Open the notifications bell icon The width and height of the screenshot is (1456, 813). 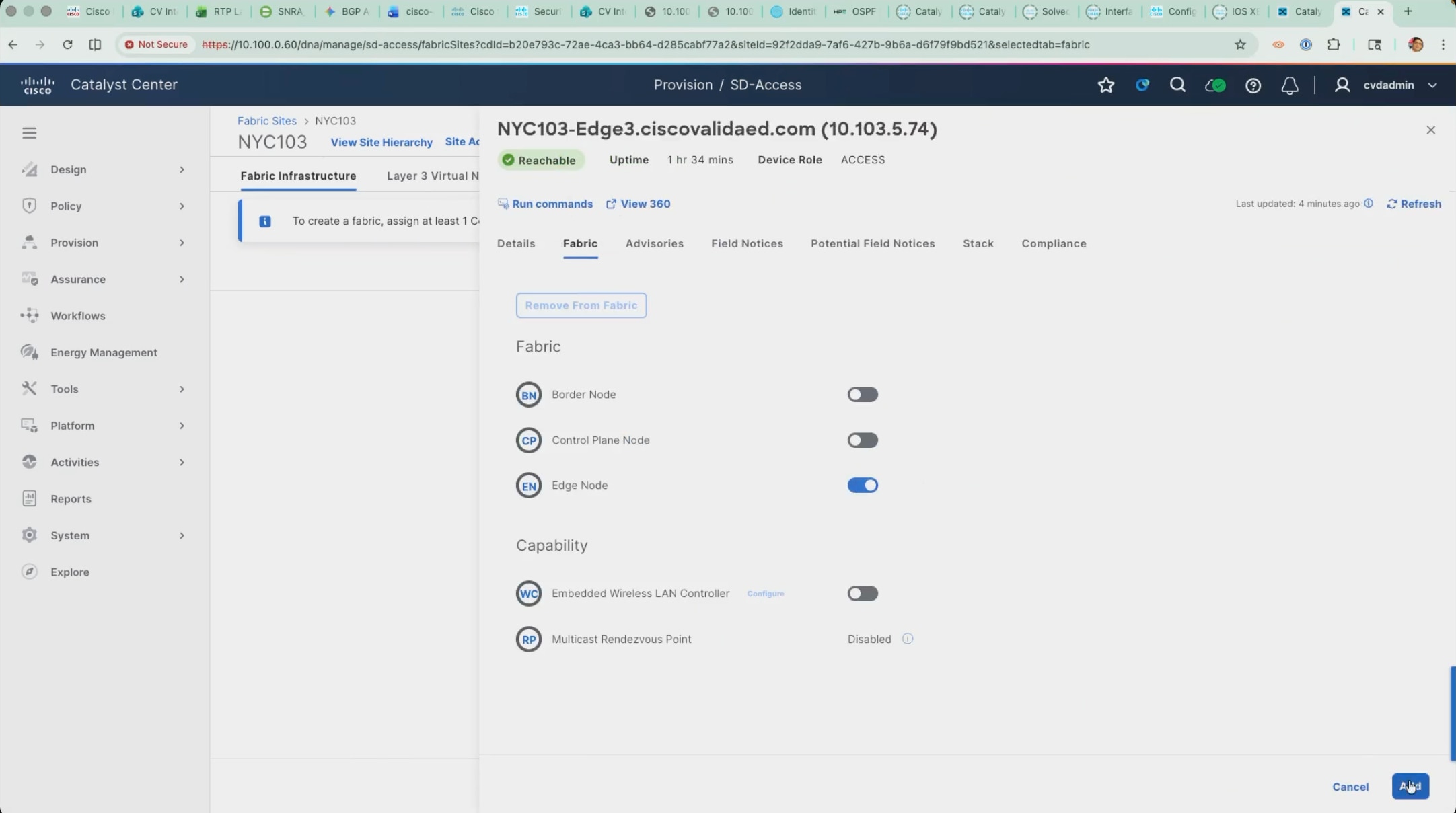pos(1290,85)
